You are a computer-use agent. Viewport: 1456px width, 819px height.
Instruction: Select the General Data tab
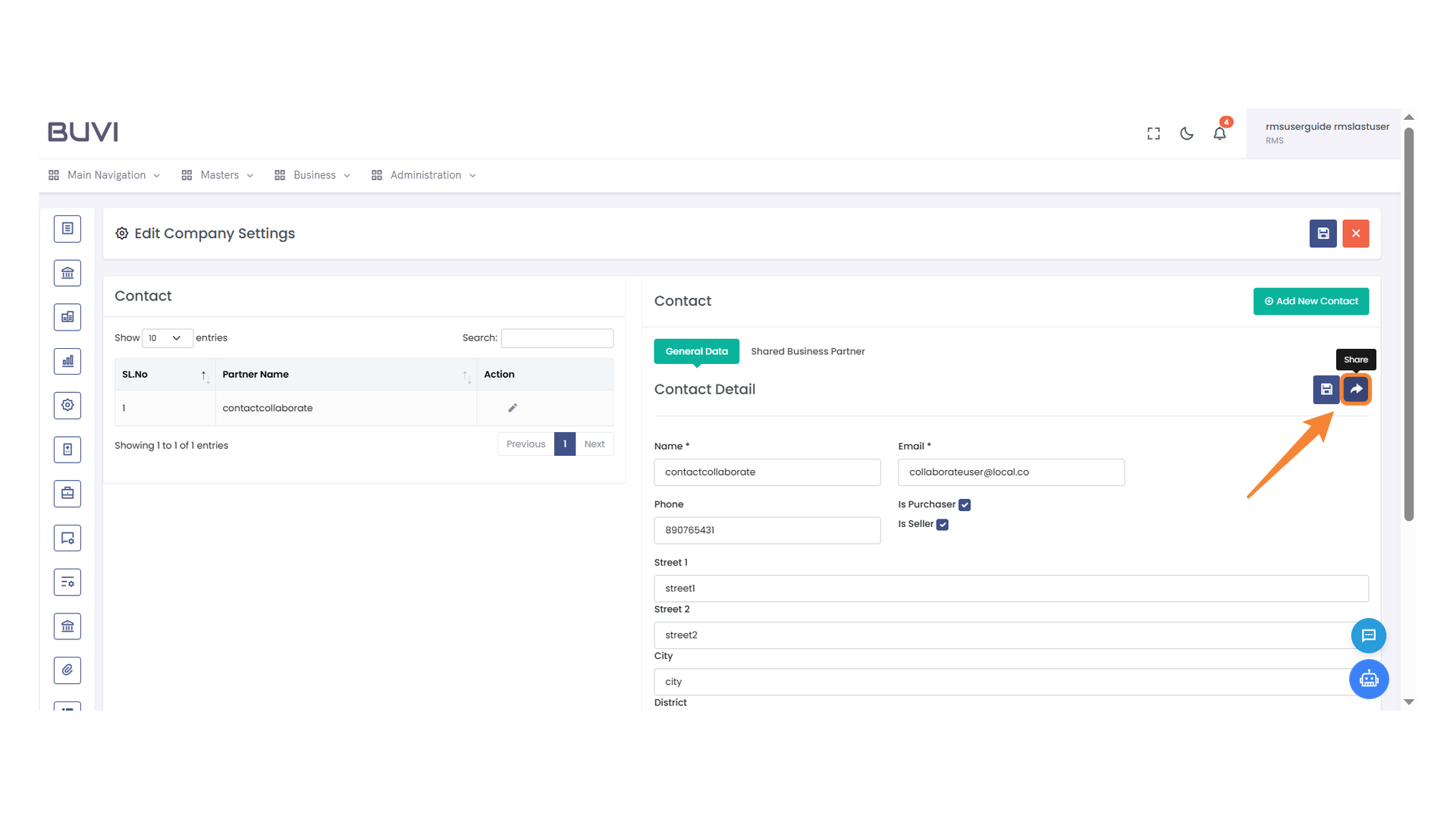(x=696, y=351)
